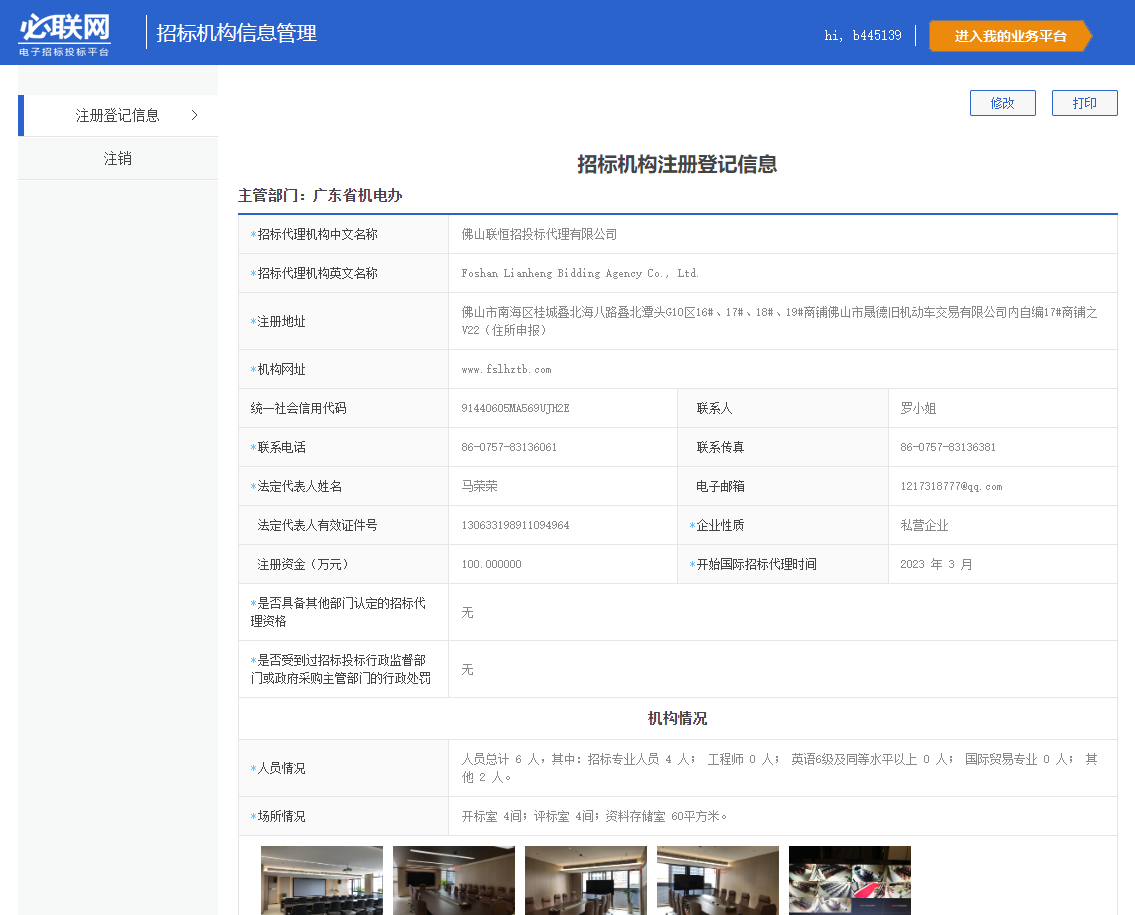Screen dimensions: 1135x915
Task: Select 注销 in the sidebar
Action: click(117, 159)
